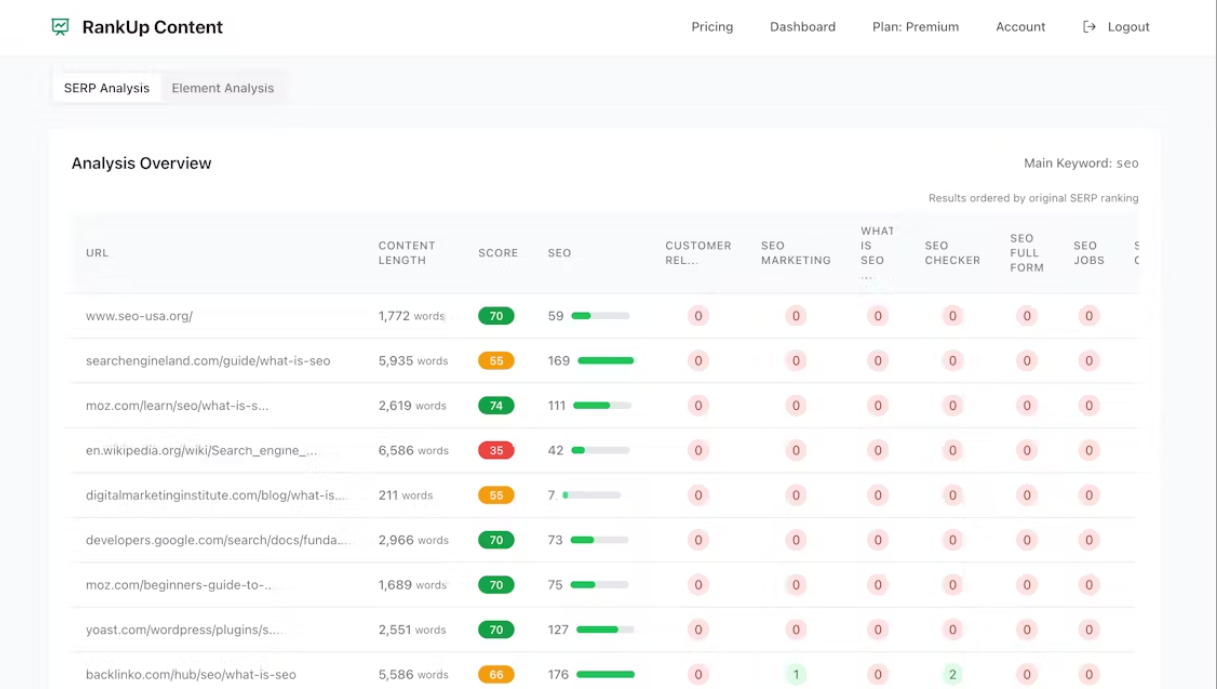Select the Content Length column header
This screenshot has height=689, width=1217.
pos(407,253)
